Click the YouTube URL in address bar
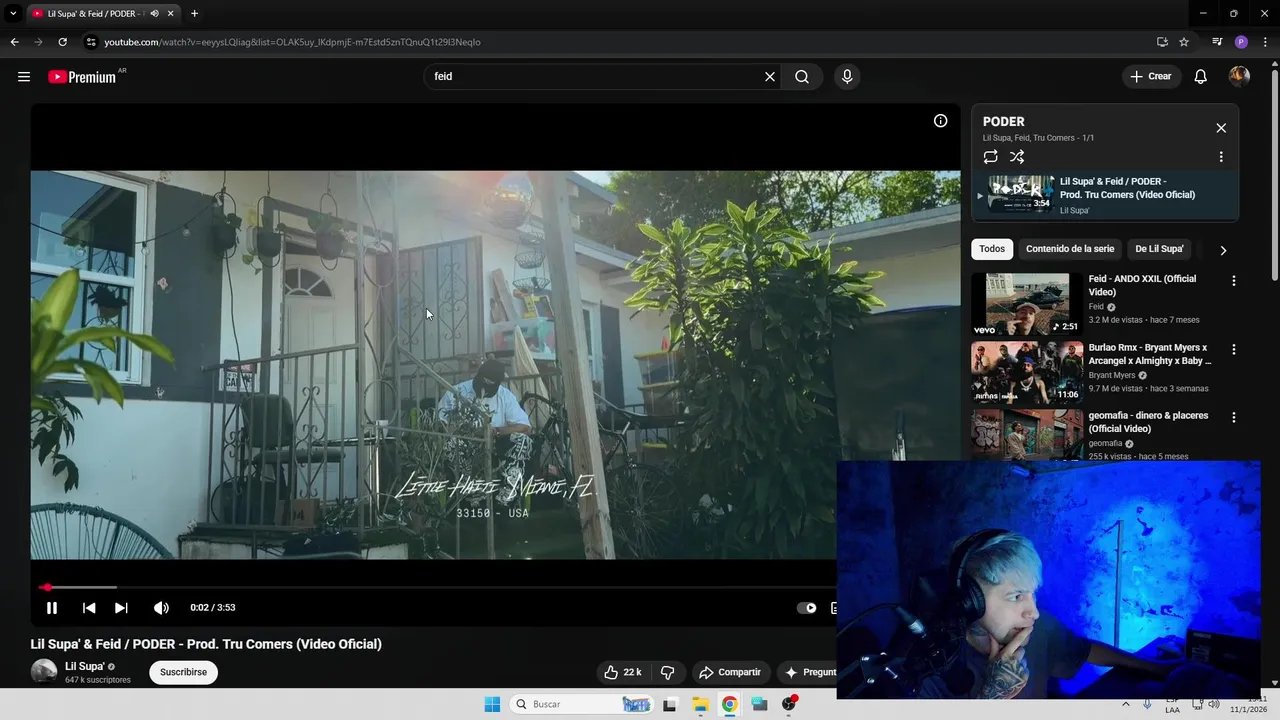Image resolution: width=1280 pixels, height=720 pixels. [x=292, y=42]
